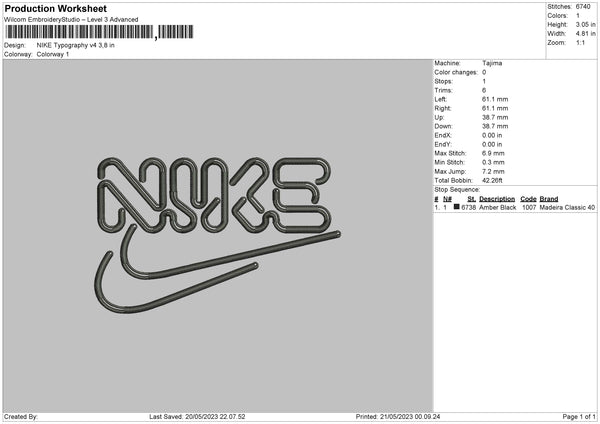600x424 pixels.
Task: Click the barcode at the top
Action: pos(99,32)
